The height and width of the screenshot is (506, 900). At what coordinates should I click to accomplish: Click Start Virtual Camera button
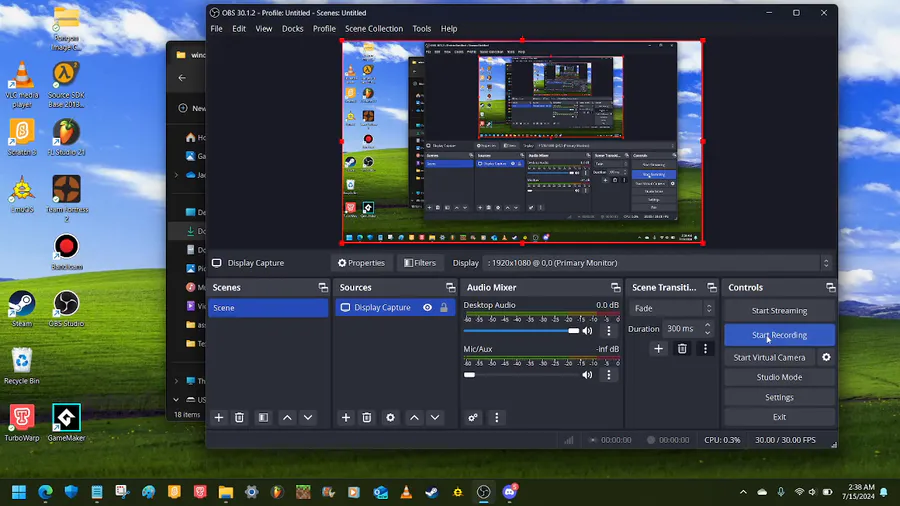click(x=769, y=357)
